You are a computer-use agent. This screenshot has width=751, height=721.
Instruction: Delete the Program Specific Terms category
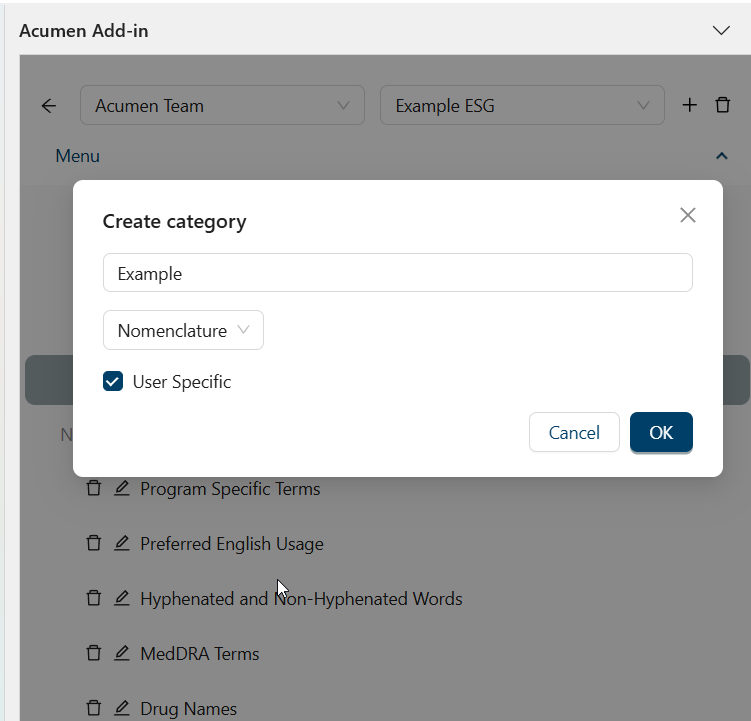94,488
